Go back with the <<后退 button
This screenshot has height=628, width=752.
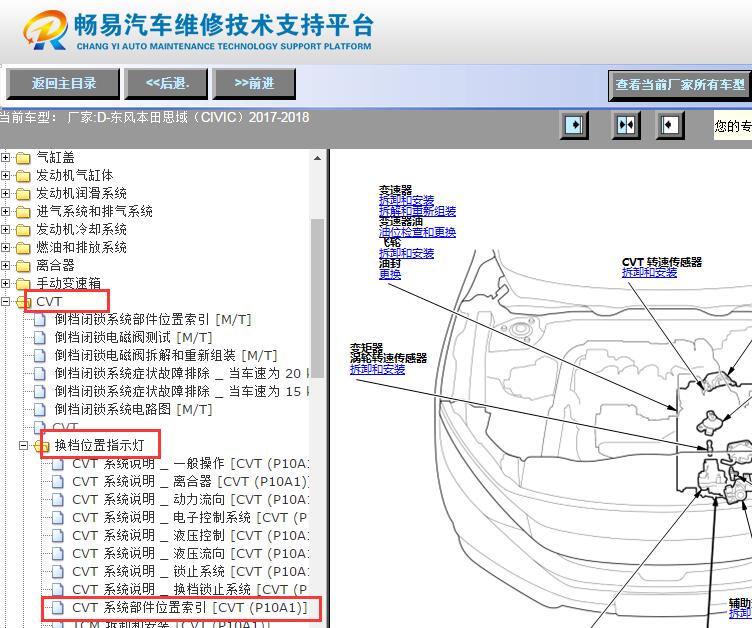(x=166, y=83)
